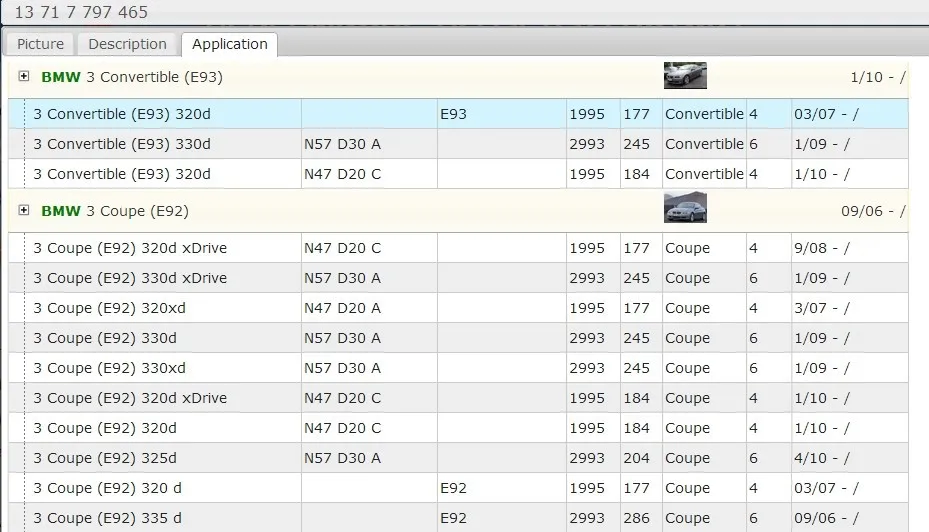Open the Description tab
This screenshot has height=532, width=929.
pos(127,44)
